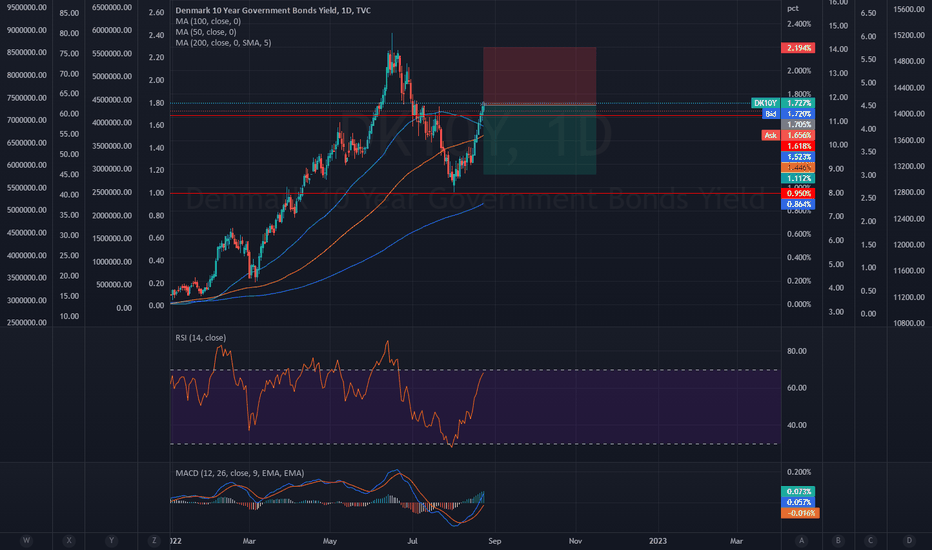Click the blue 0.057% MACD value label
The image size is (932, 550).
pos(798,502)
